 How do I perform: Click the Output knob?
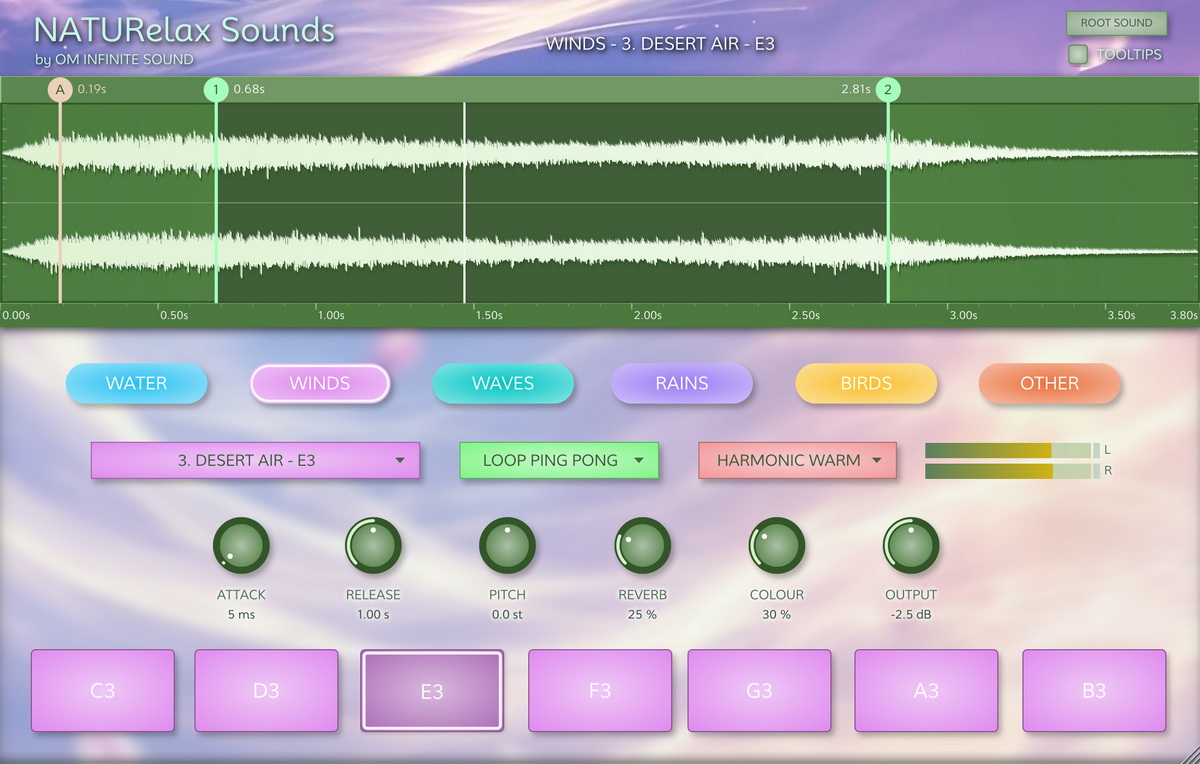[x=911, y=546]
